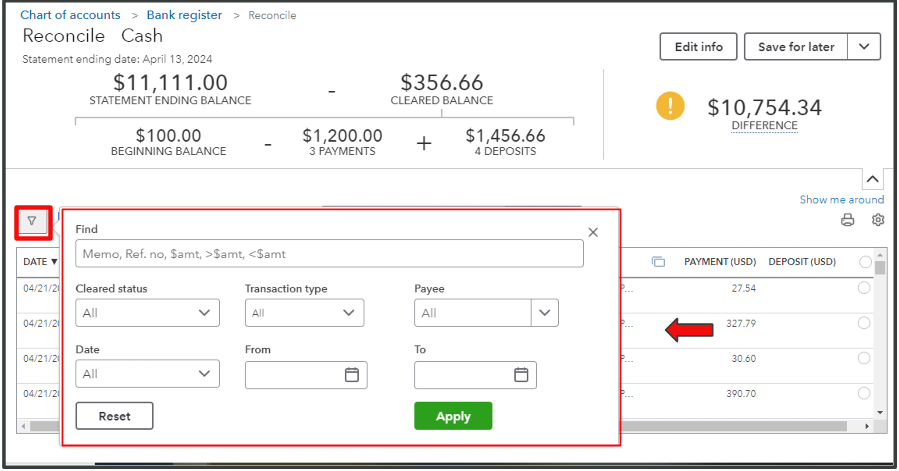The height and width of the screenshot is (471, 899).
Task: Open the Save for later arrow menu
Action: pos(864,47)
